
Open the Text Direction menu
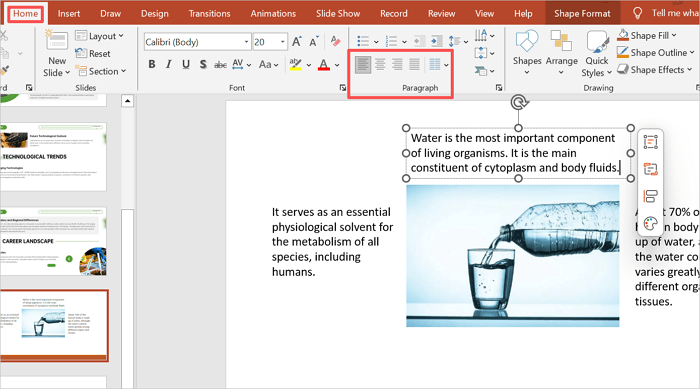pyautogui.click(x=484, y=35)
